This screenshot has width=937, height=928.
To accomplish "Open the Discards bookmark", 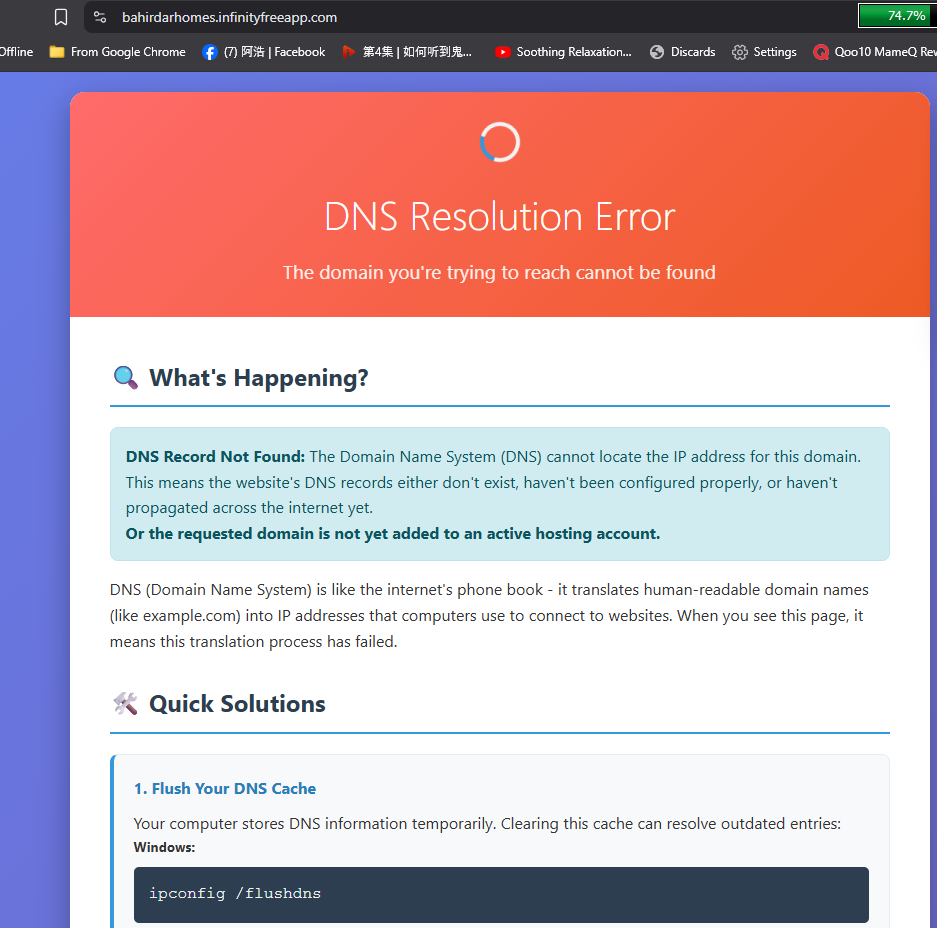I will pyautogui.click(x=693, y=52).
